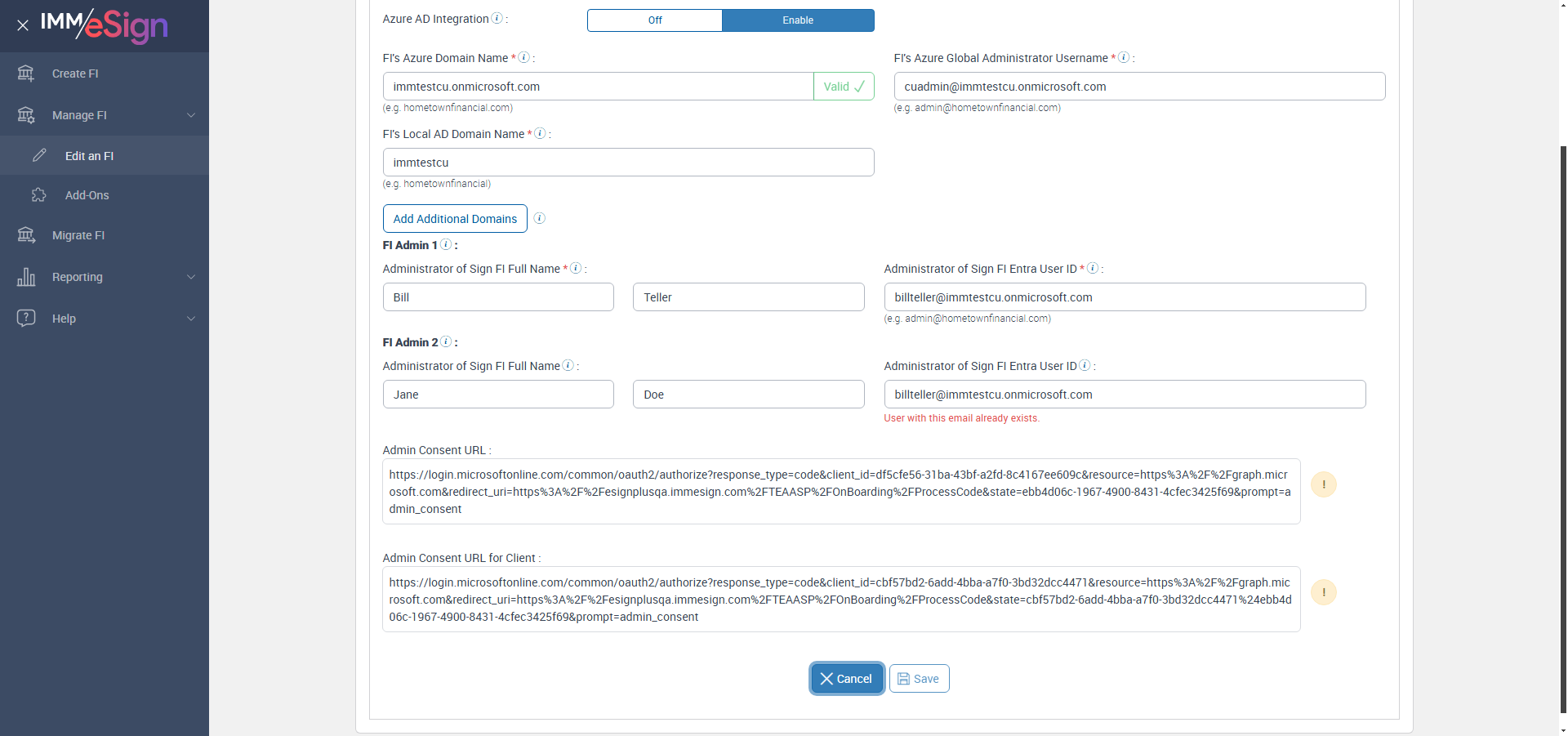Open the Add-Ons menu item
Image resolution: width=1568 pixels, height=736 pixels.
87,195
